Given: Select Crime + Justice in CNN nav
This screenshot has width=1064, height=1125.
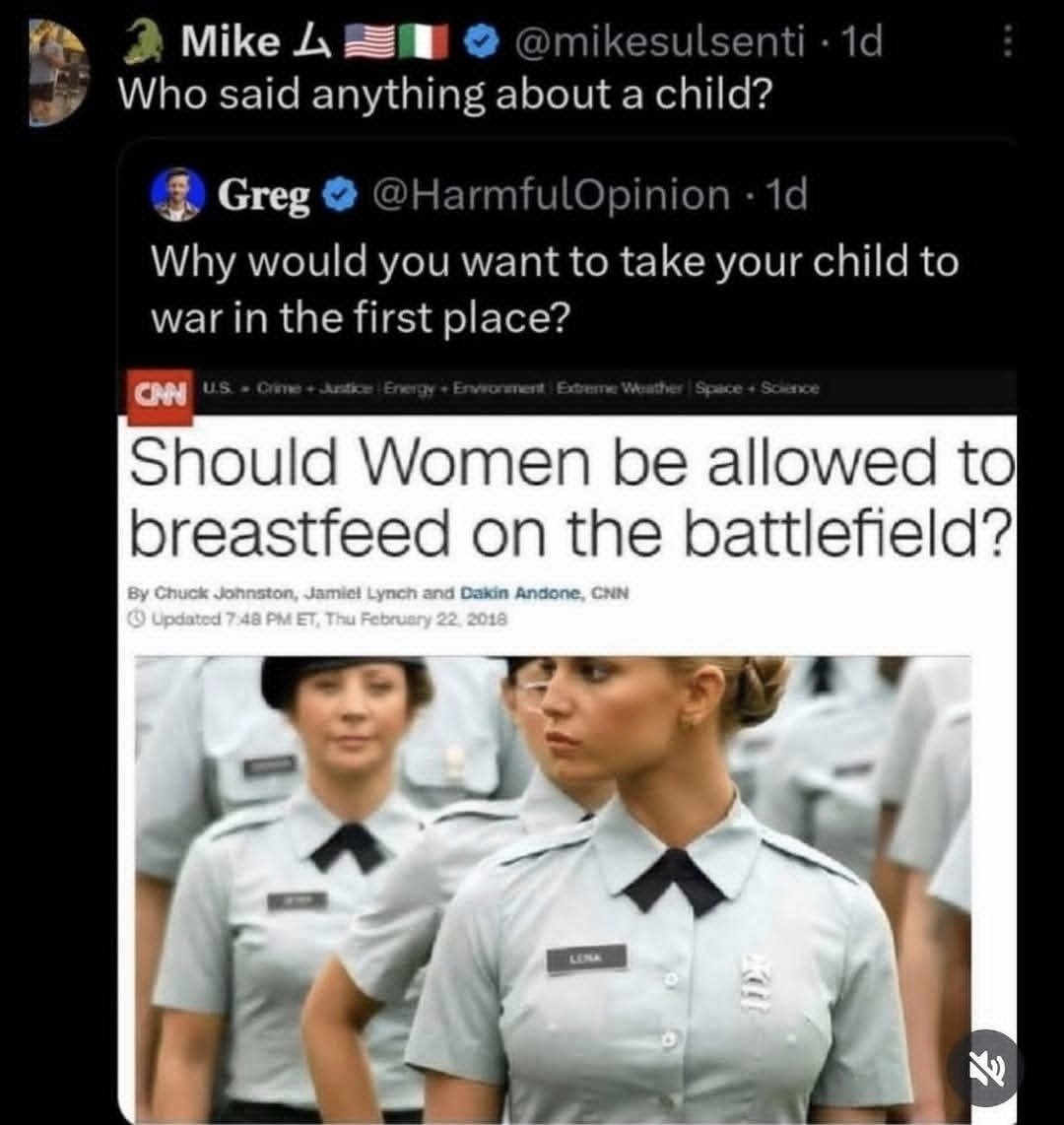Looking at the screenshot, I should 315,388.
